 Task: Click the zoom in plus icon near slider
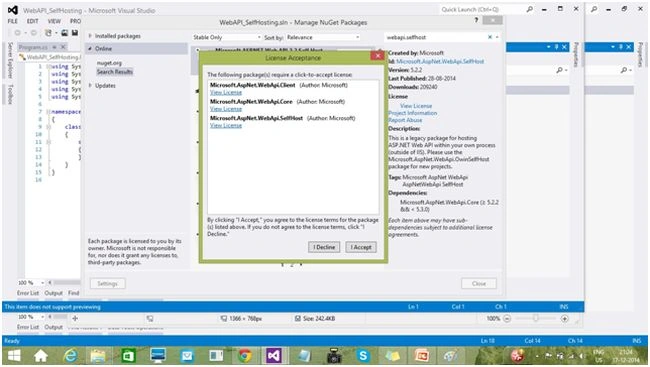[x=564, y=318]
